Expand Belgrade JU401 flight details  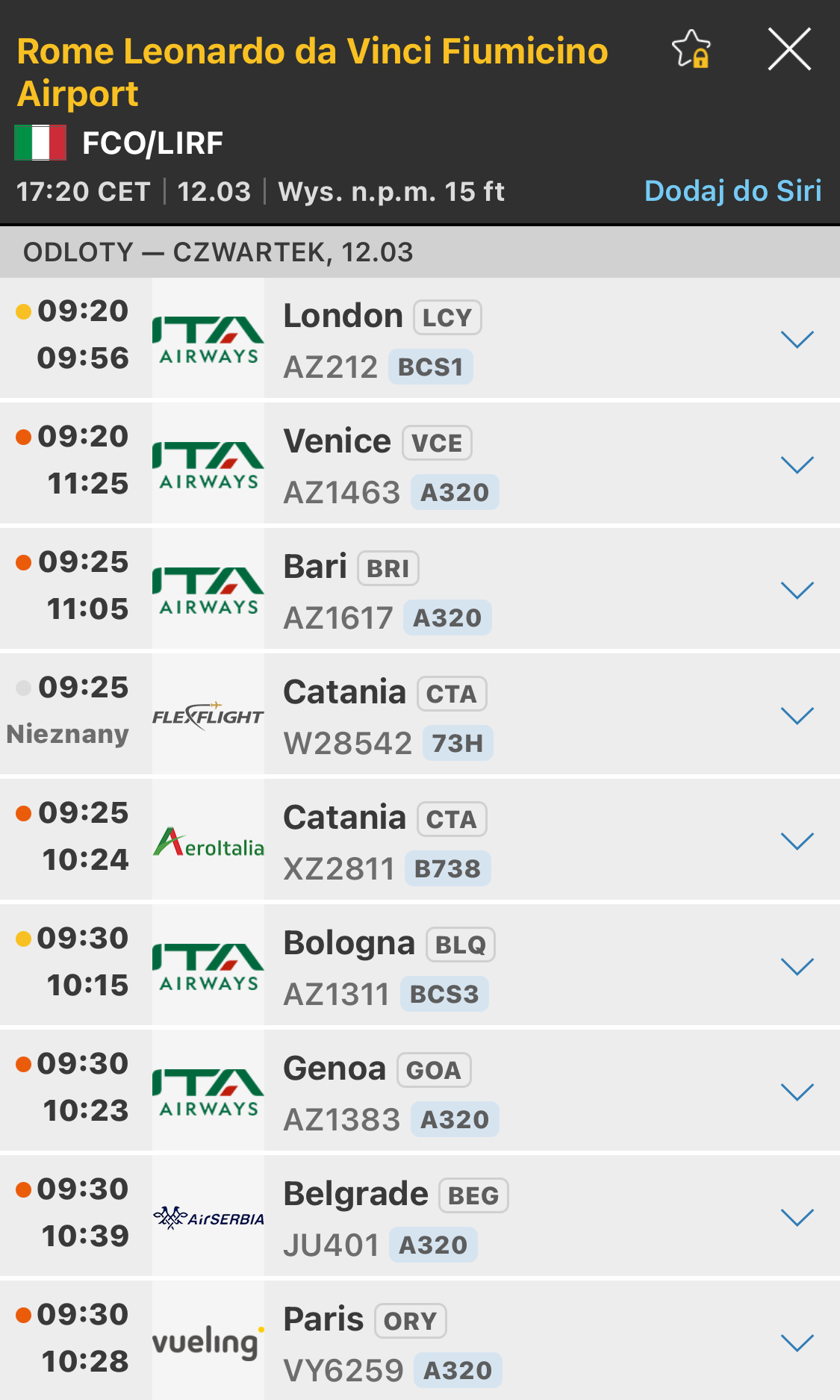tap(797, 1218)
